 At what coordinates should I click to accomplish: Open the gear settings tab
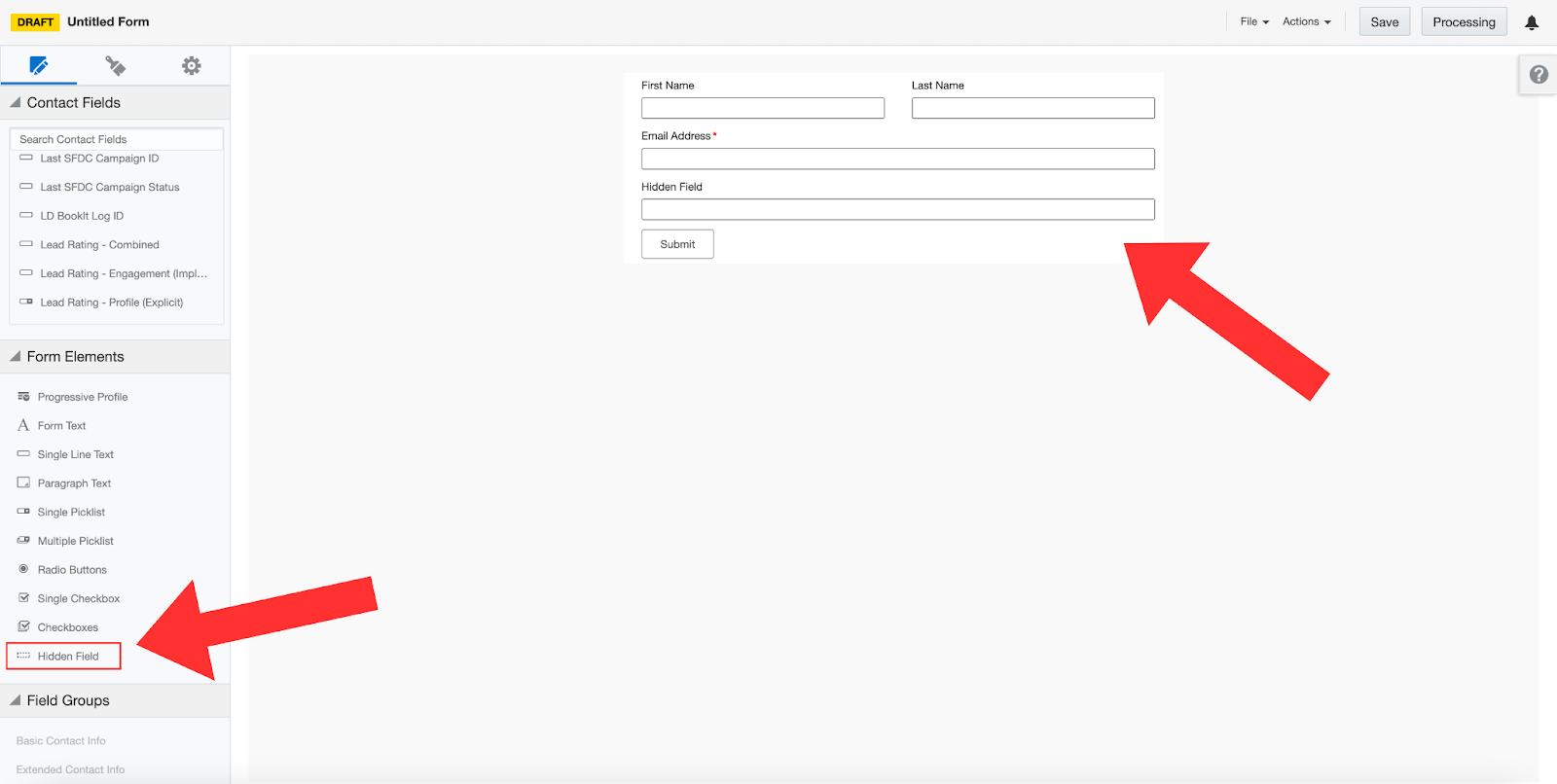[x=192, y=66]
